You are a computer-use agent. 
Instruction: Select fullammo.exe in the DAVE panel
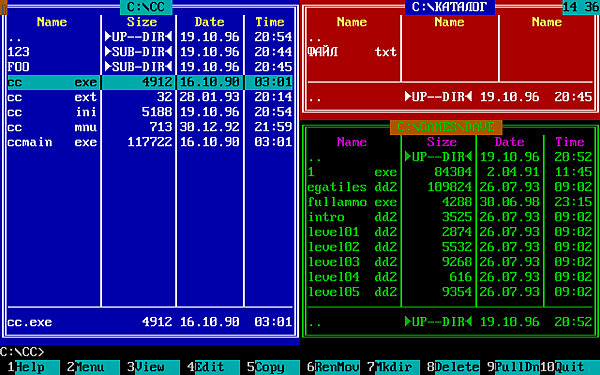click(x=450, y=202)
